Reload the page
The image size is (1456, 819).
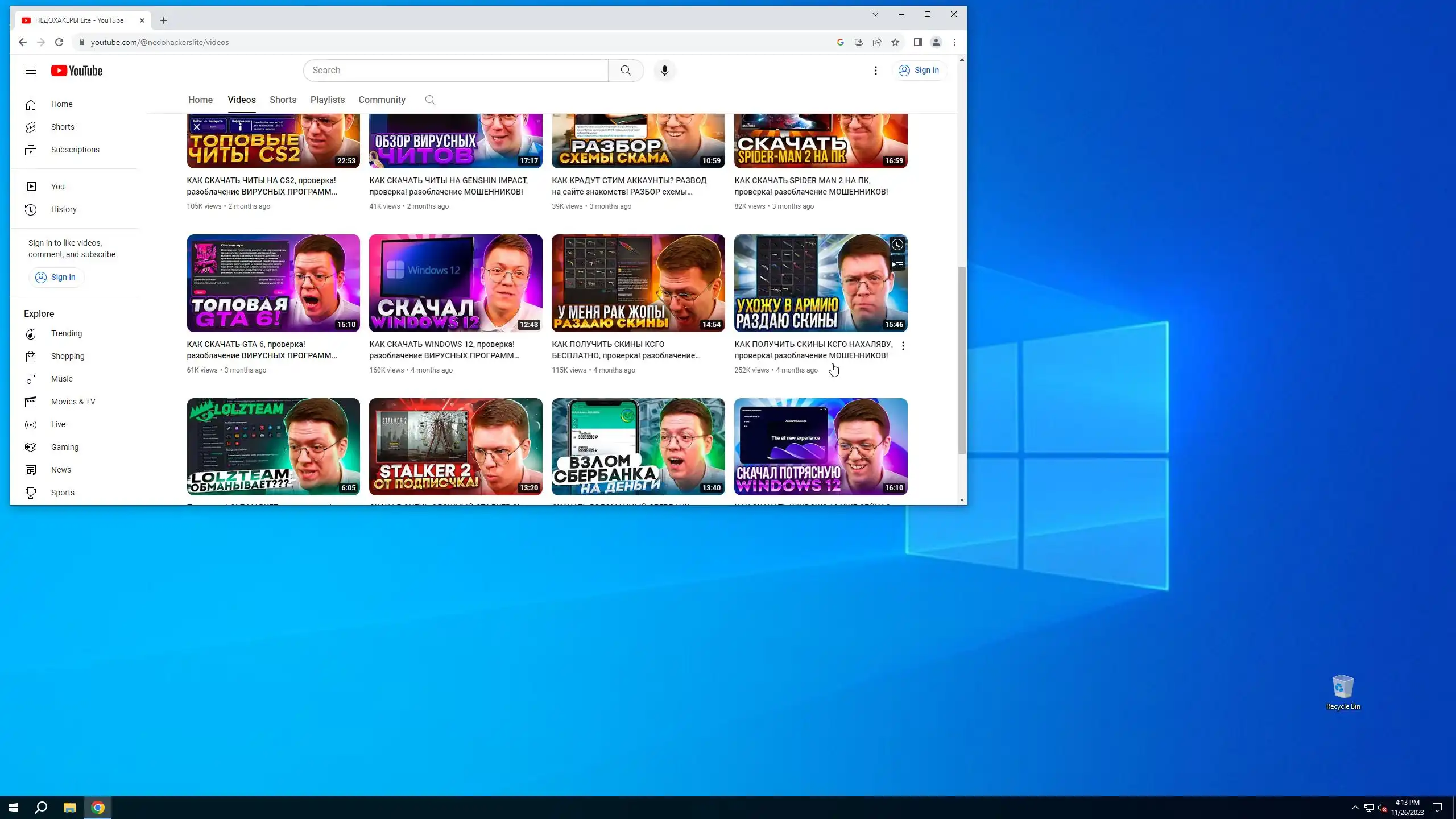59,42
